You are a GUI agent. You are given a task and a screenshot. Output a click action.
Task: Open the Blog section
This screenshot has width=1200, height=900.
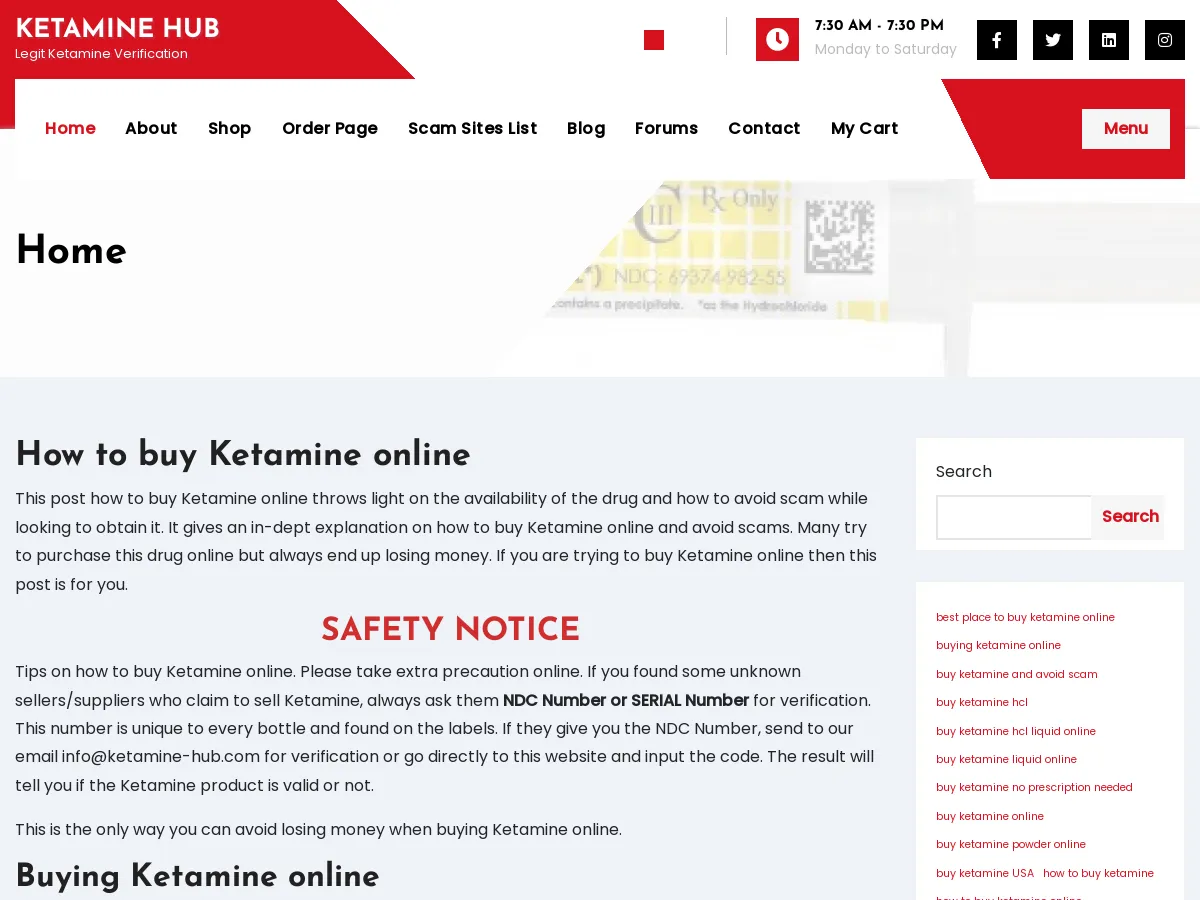click(586, 128)
